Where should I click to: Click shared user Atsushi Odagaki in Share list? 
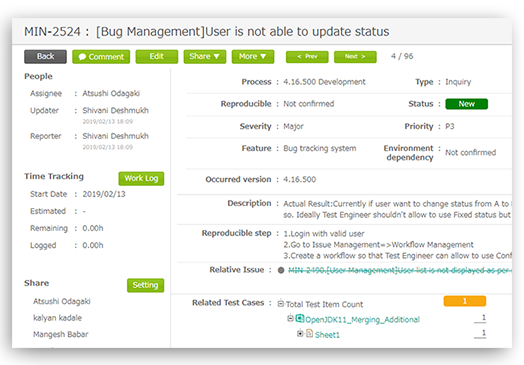click(x=61, y=301)
